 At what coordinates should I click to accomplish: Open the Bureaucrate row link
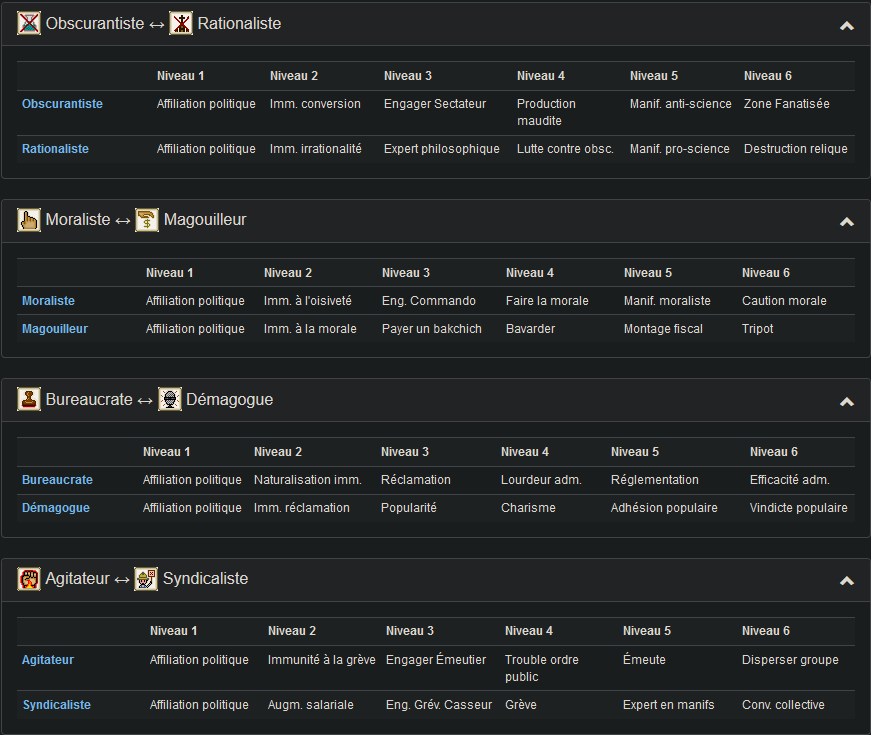[57, 480]
